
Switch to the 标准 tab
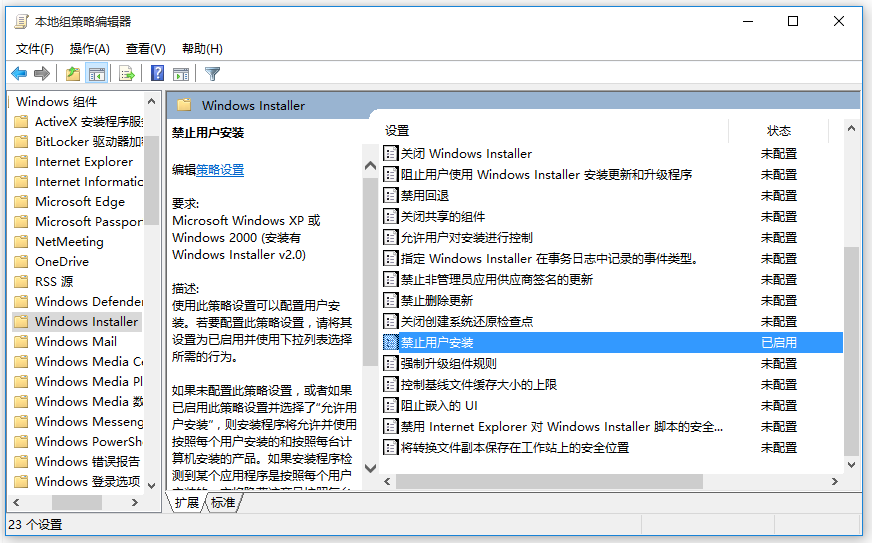click(x=223, y=503)
